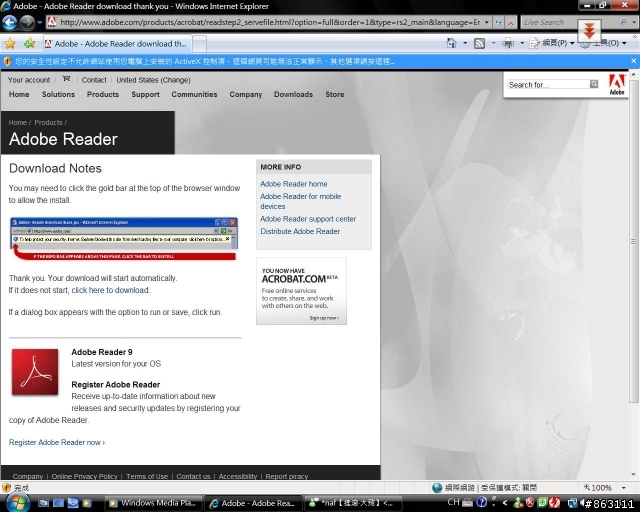The height and width of the screenshot is (512, 640).
Task: Click the Adobe site Search for field
Action: click(x=548, y=85)
